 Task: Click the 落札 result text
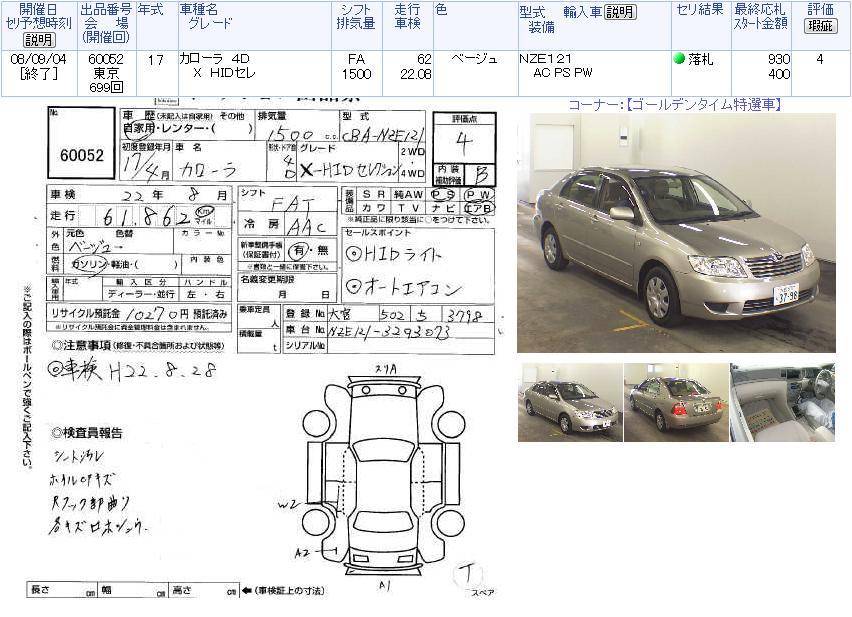[701, 59]
